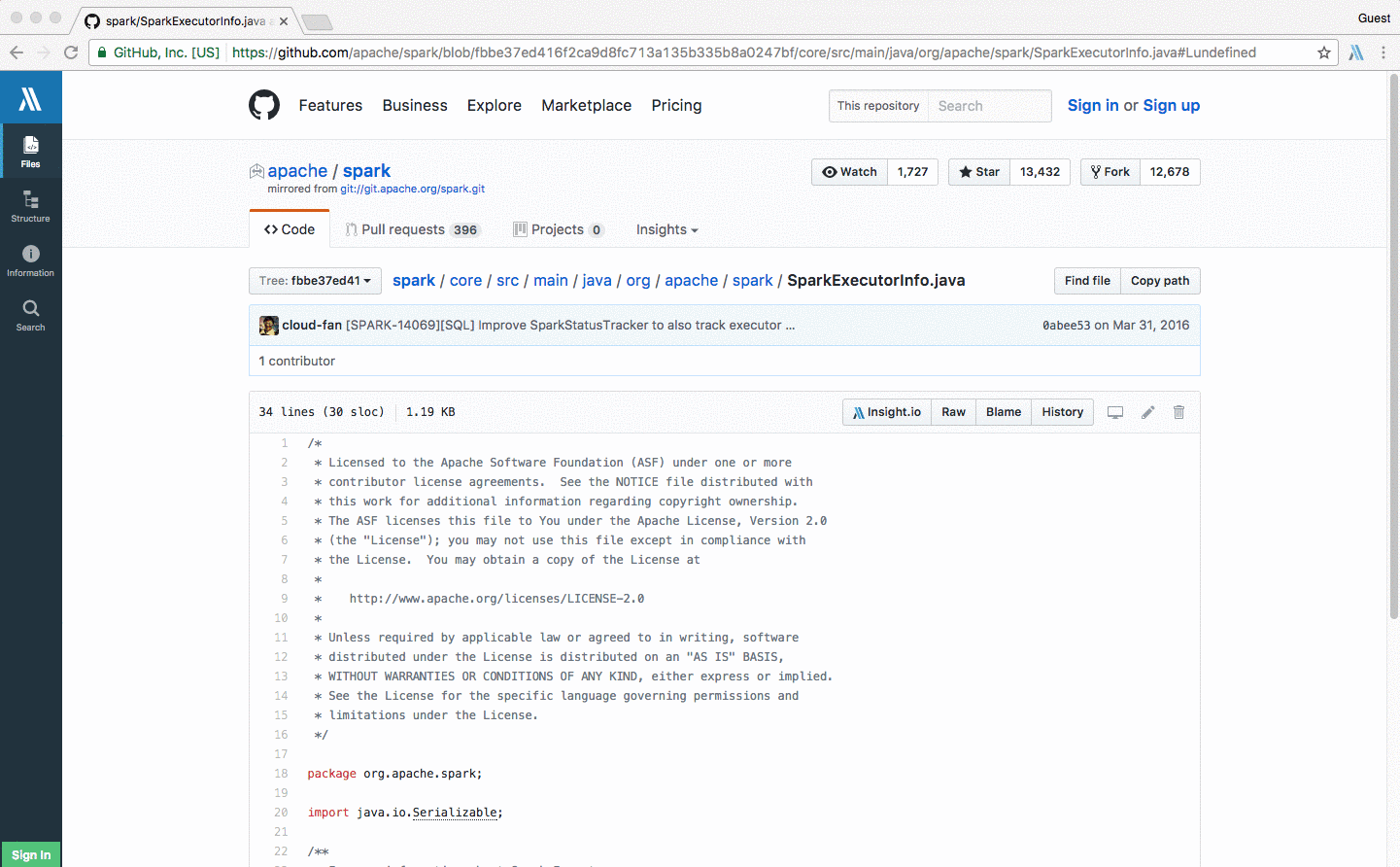View the file History
This screenshot has height=867, width=1400.
[x=1063, y=412]
